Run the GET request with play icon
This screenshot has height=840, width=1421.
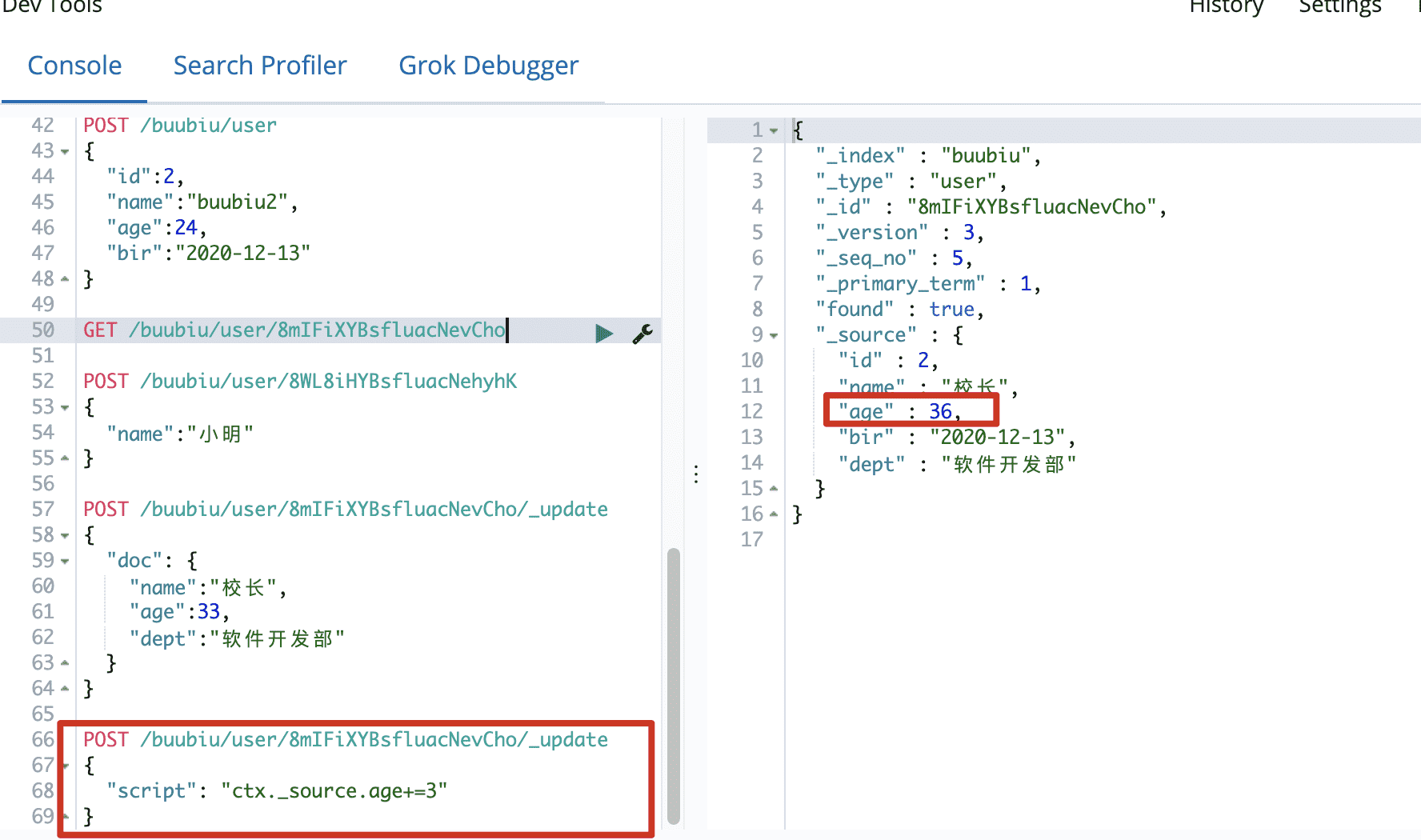tap(604, 333)
